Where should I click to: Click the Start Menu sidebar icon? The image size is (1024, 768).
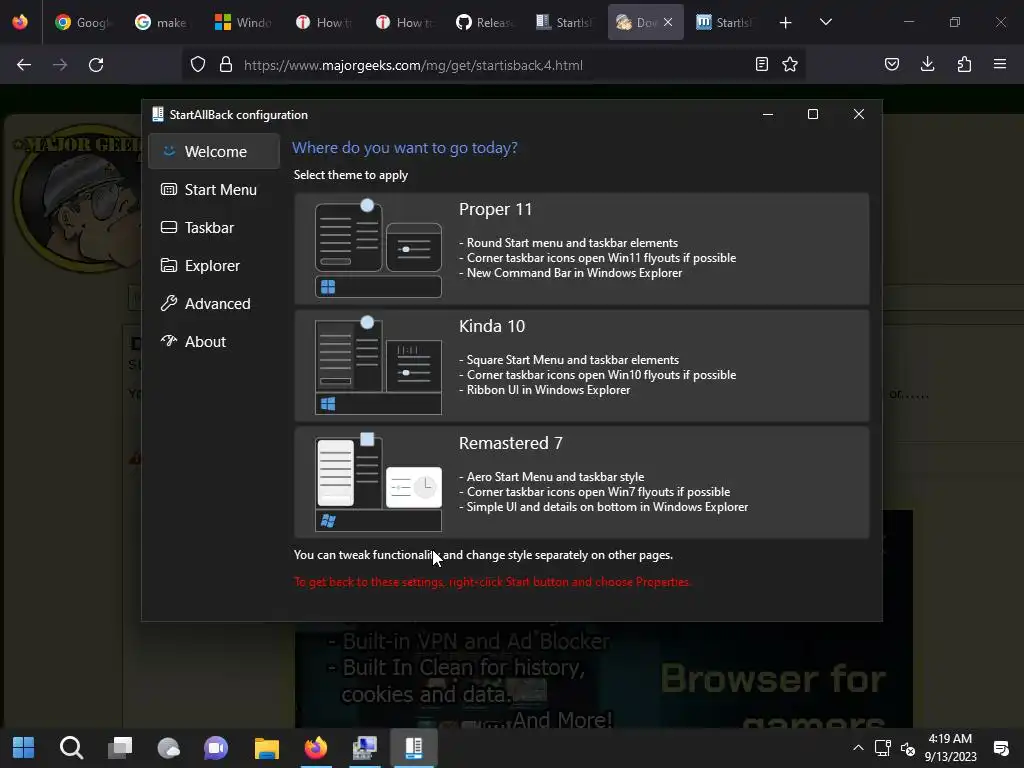(x=168, y=189)
